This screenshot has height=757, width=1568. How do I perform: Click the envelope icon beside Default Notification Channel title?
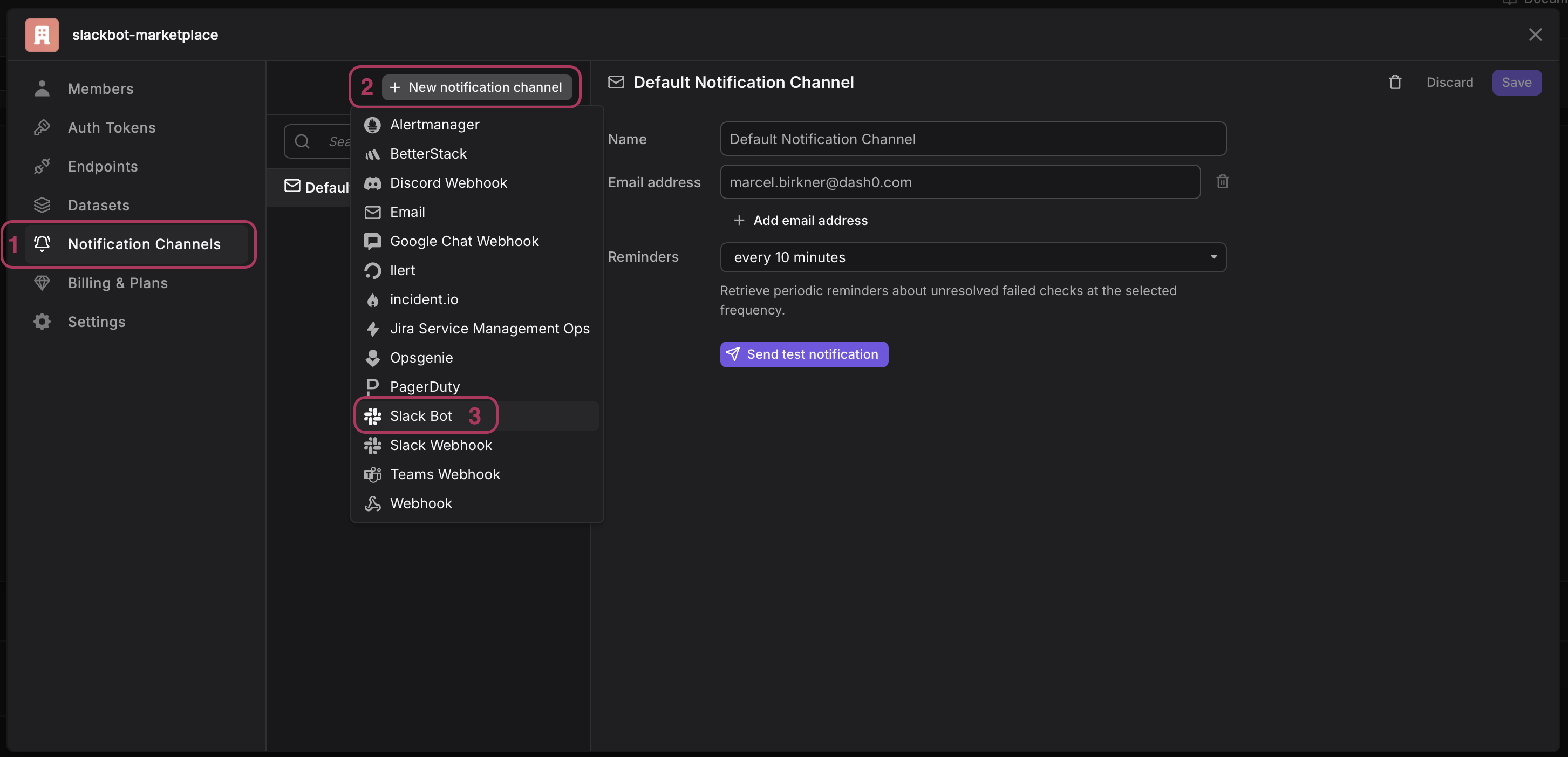pyautogui.click(x=616, y=82)
